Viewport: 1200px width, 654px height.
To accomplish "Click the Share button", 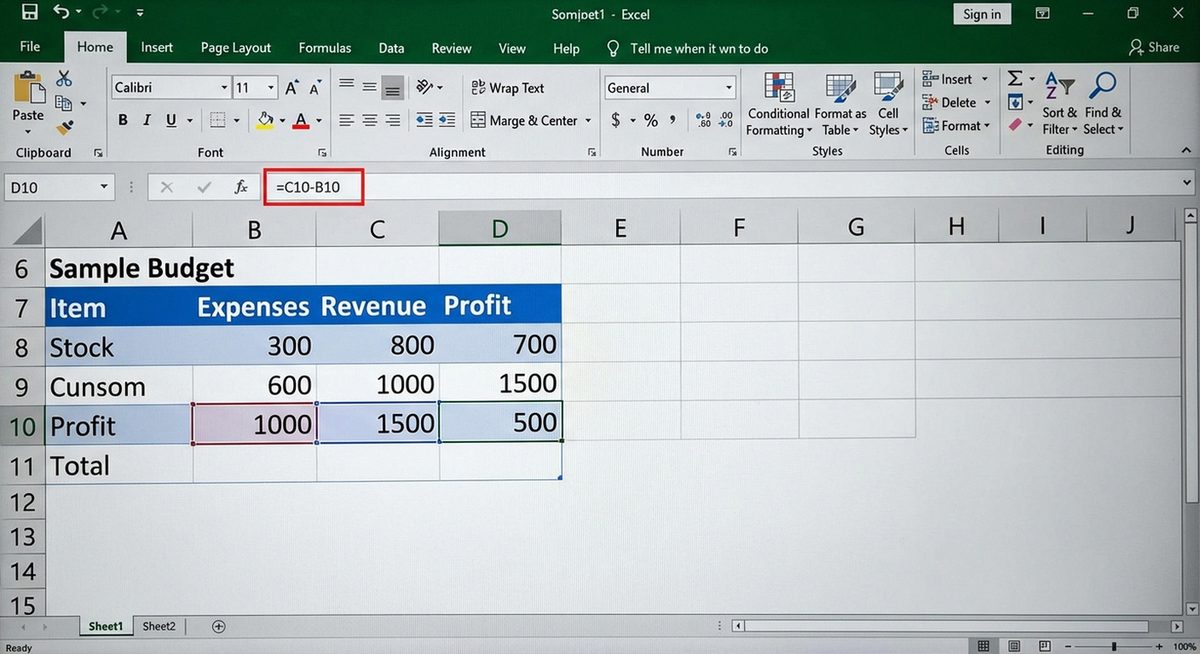I will click(1155, 47).
